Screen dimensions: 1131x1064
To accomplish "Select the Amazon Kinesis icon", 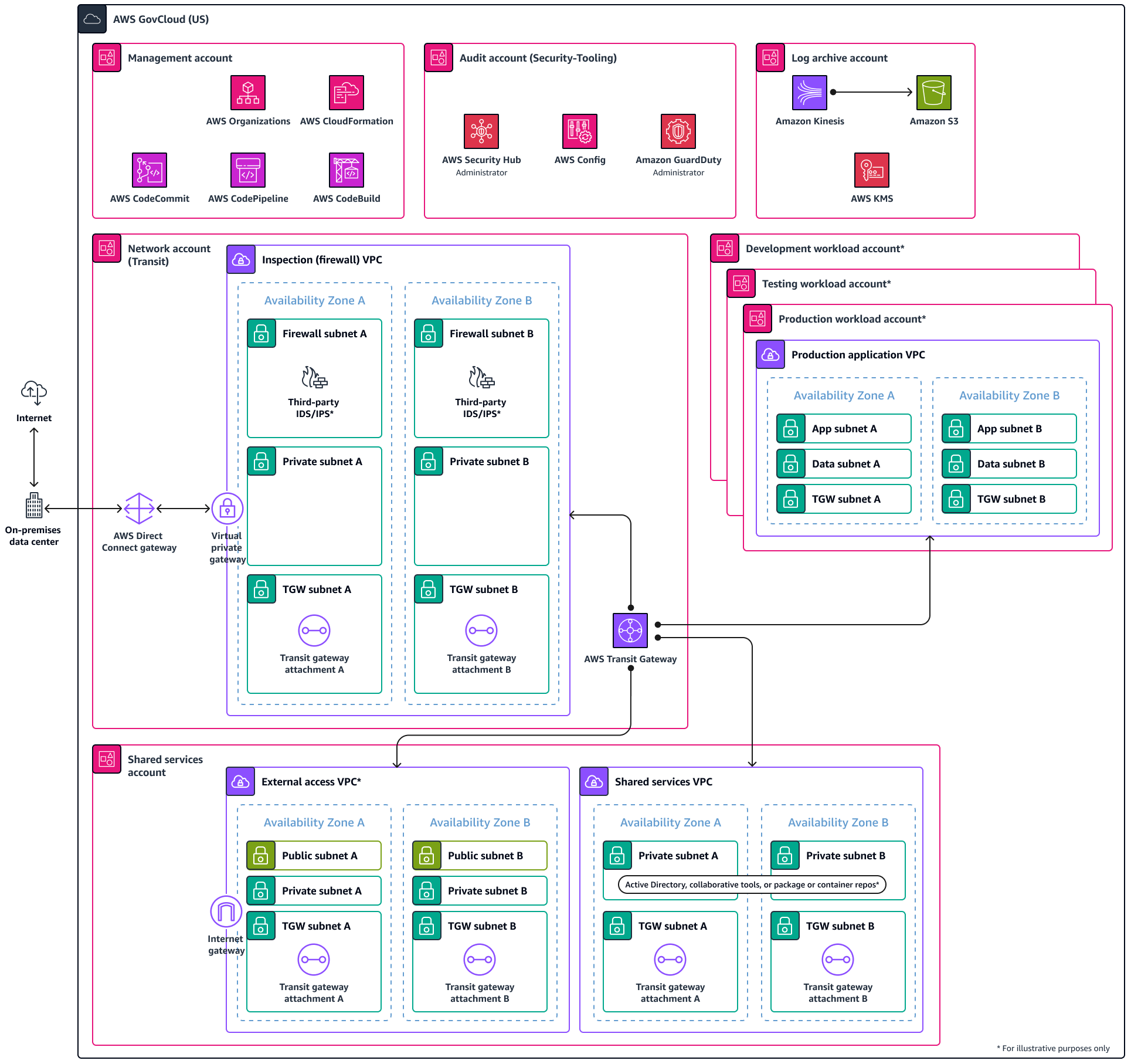I will pos(810,93).
